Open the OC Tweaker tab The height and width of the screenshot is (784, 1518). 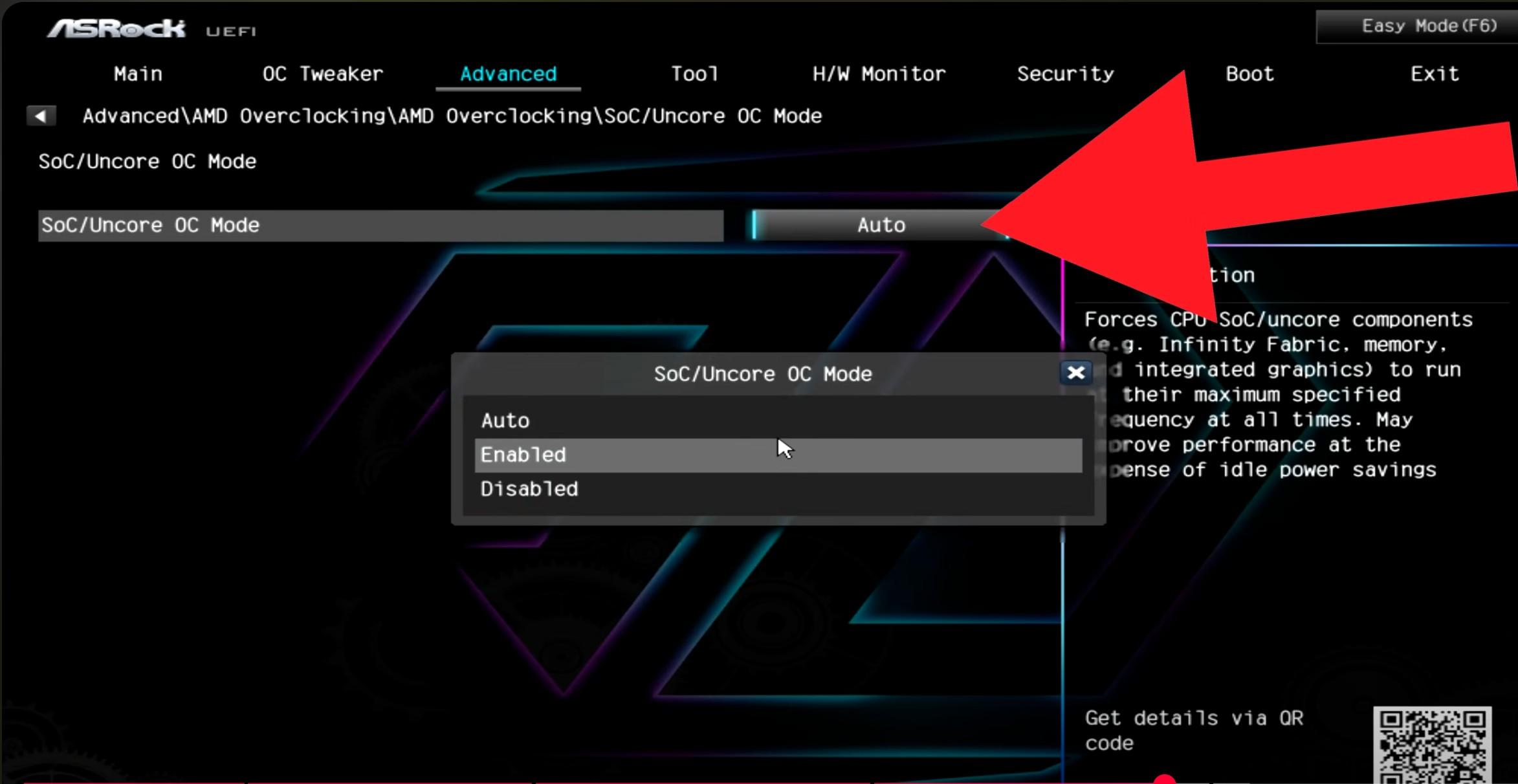[322, 74]
